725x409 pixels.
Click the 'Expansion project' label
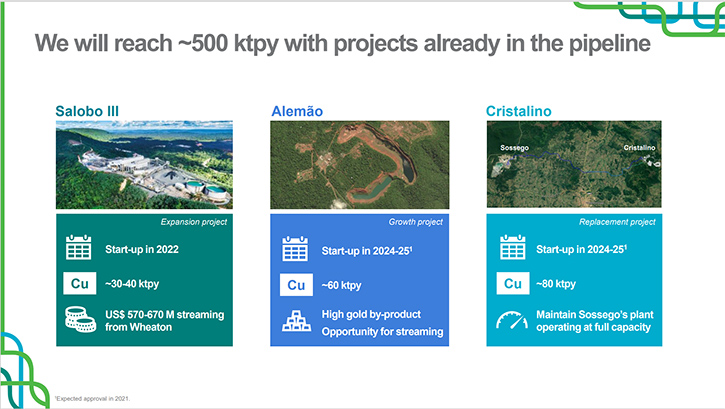click(194, 222)
